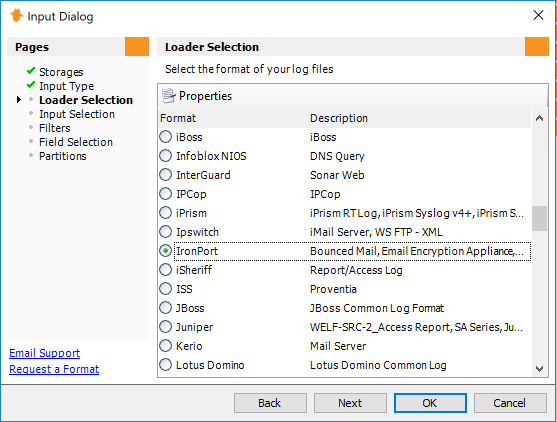Click the green checkmark next to Storages
The width and height of the screenshot is (557, 422).
click(x=31, y=71)
